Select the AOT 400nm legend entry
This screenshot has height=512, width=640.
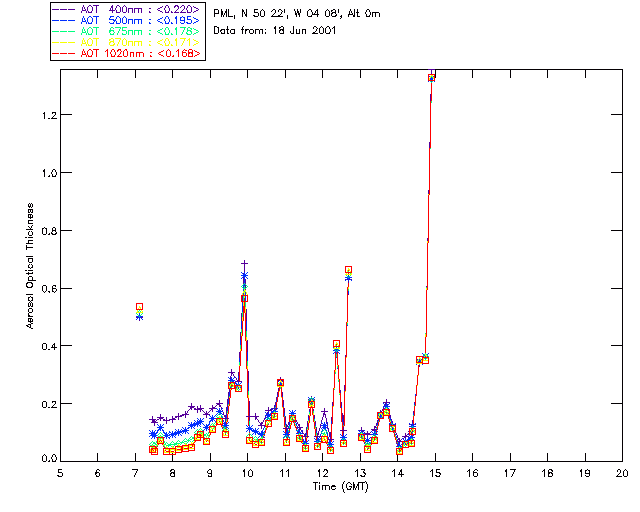click(127, 9)
